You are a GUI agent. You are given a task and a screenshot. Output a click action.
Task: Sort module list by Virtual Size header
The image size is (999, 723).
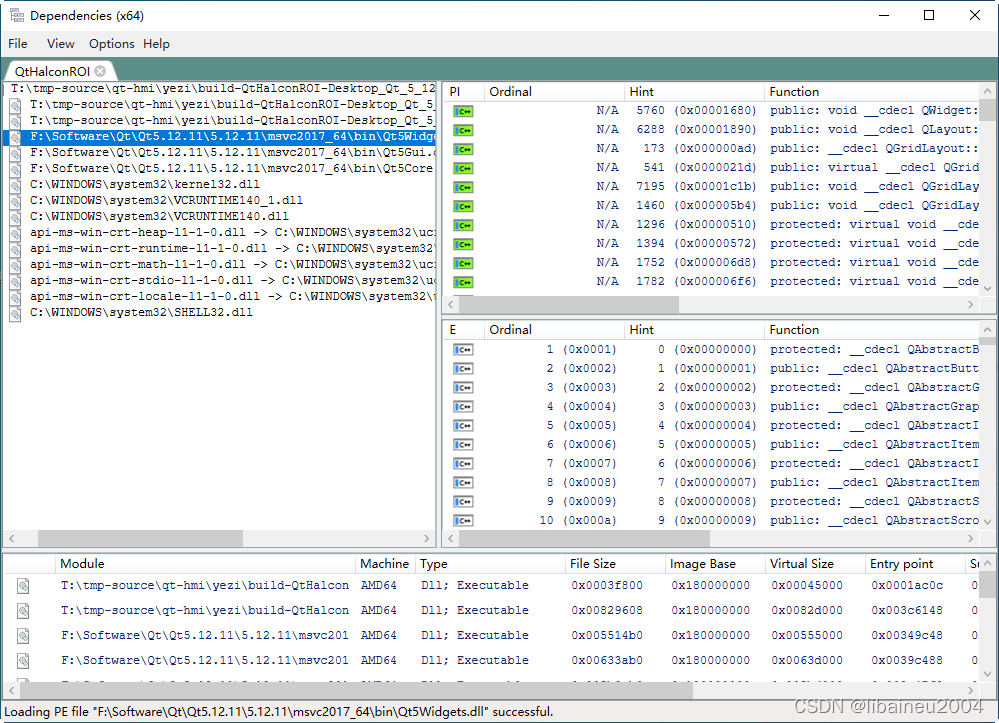point(814,564)
